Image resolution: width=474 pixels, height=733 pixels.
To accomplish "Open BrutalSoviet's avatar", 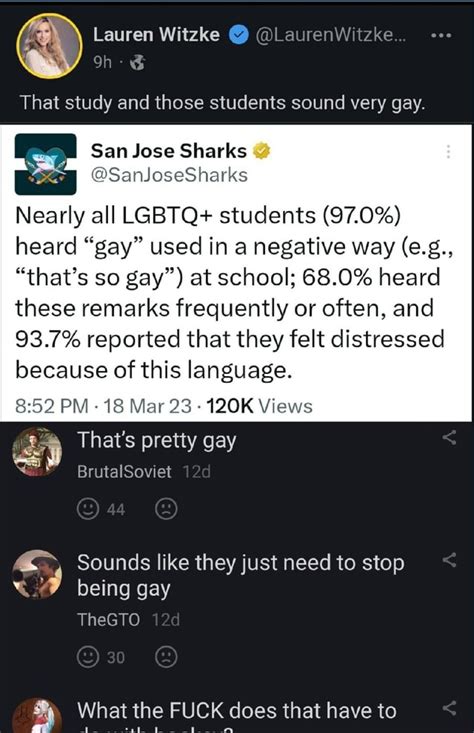I will click(x=37, y=452).
